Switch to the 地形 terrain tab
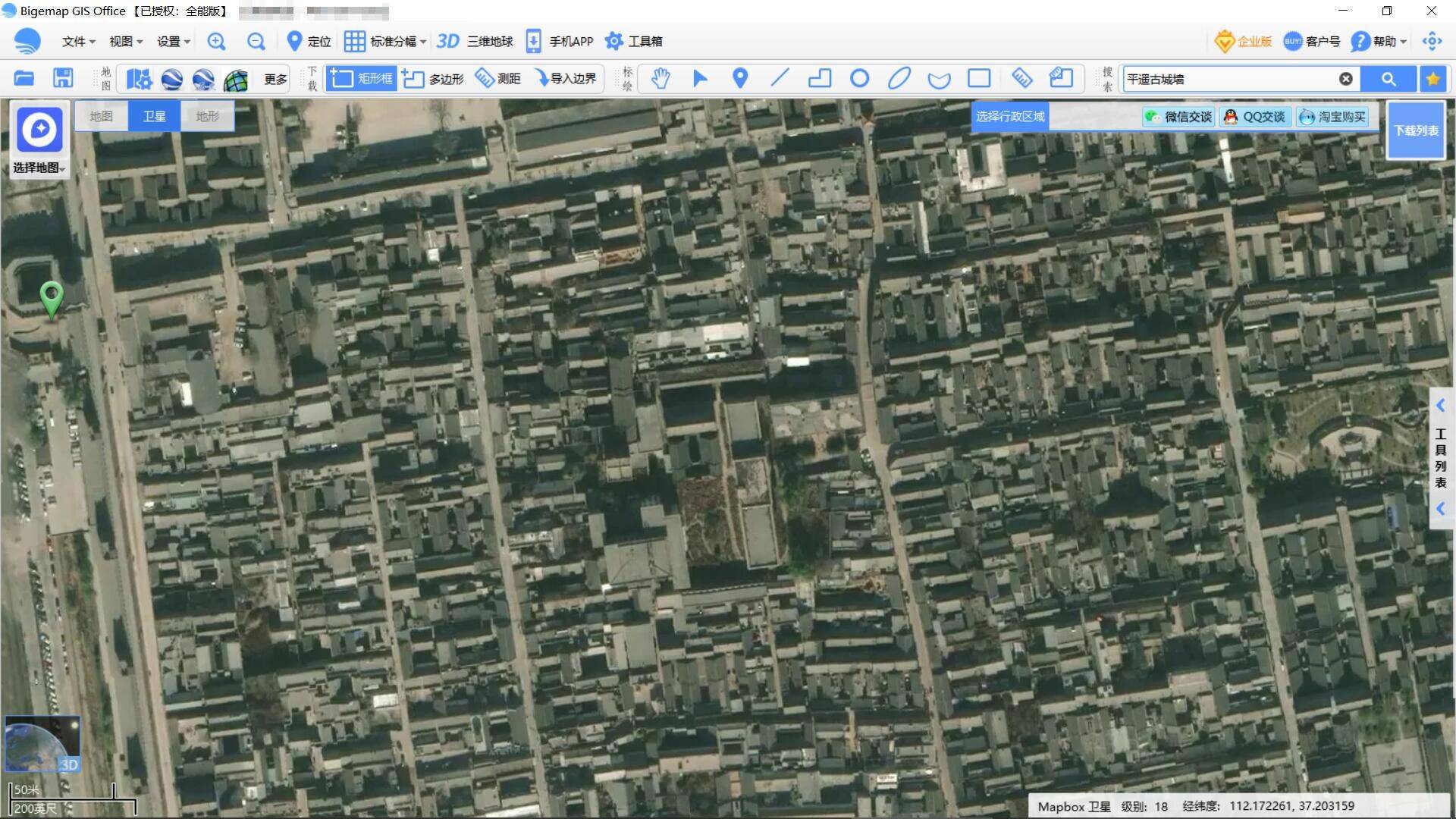Image resolution: width=1456 pixels, height=819 pixels. (207, 116)
